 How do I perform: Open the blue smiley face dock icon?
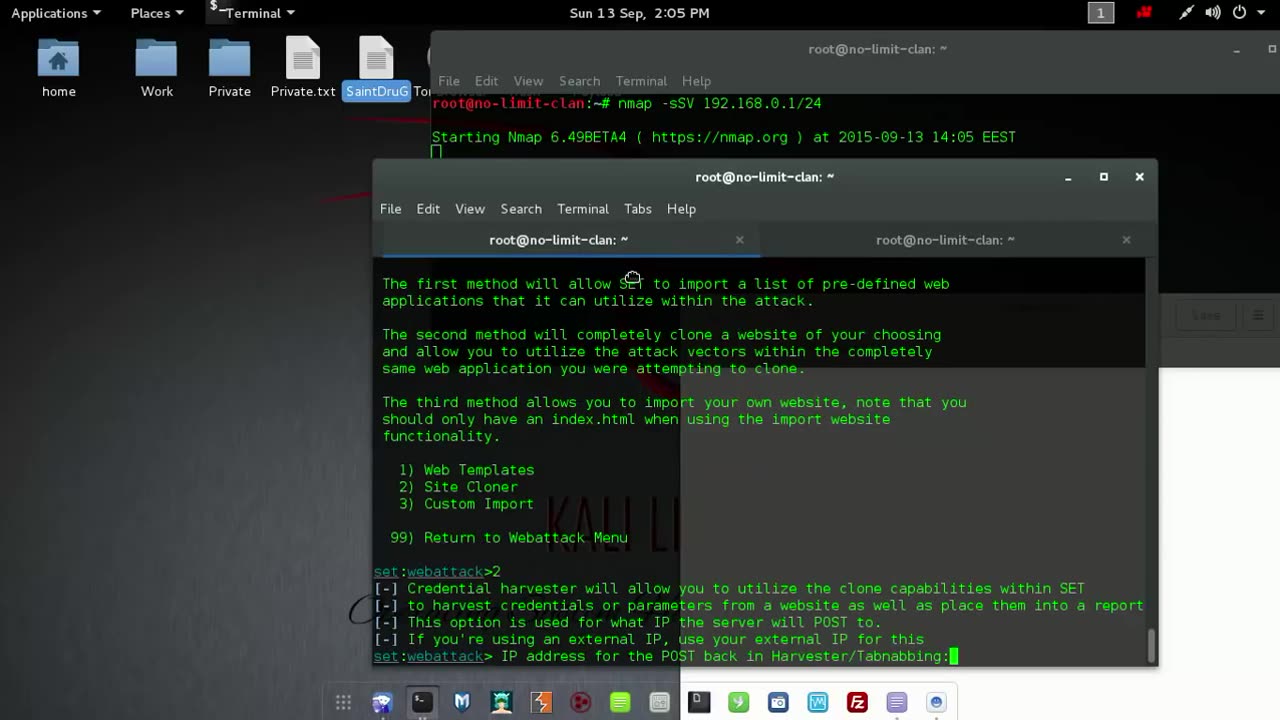point(937,703)
